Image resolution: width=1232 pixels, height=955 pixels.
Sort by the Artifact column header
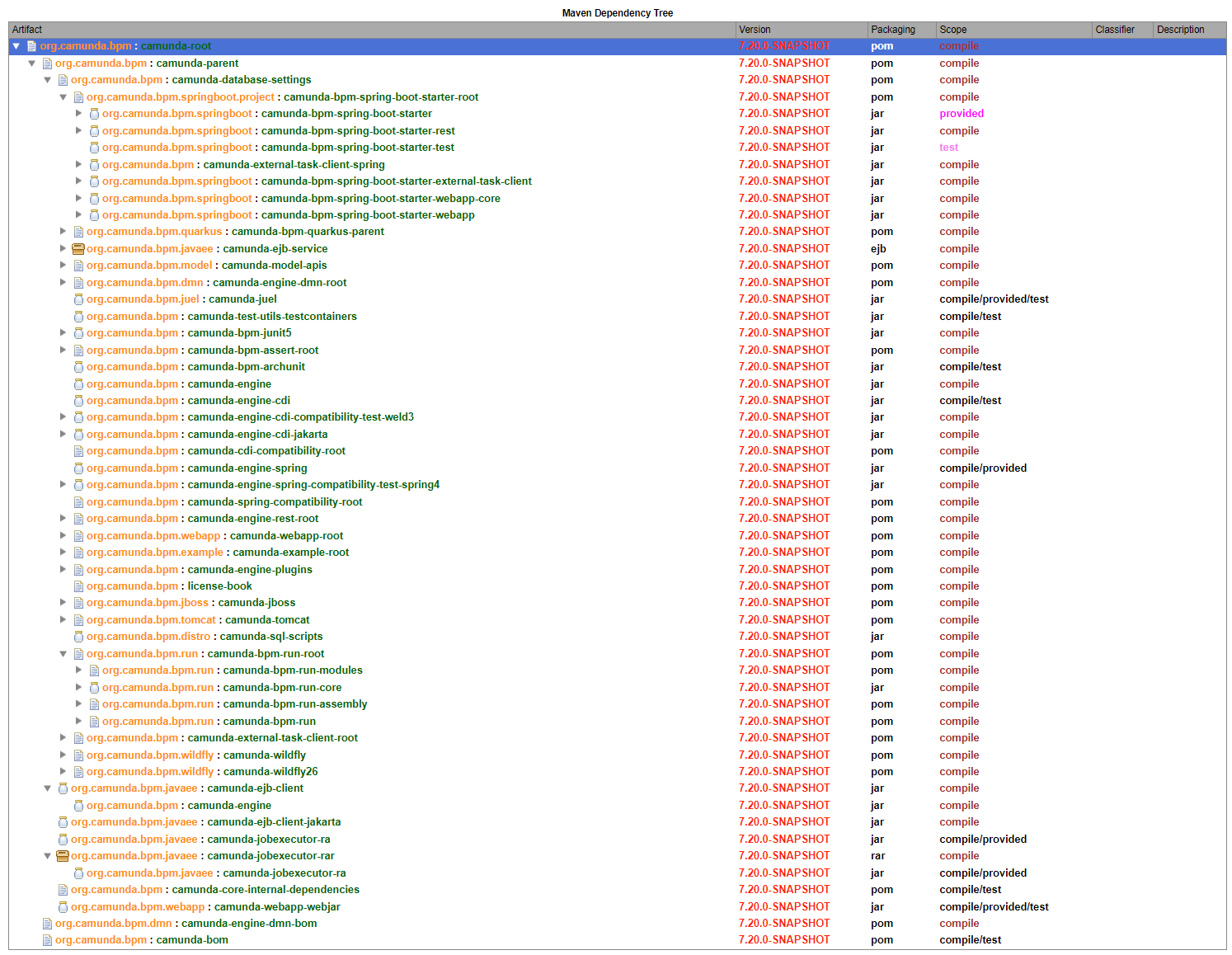372,30
